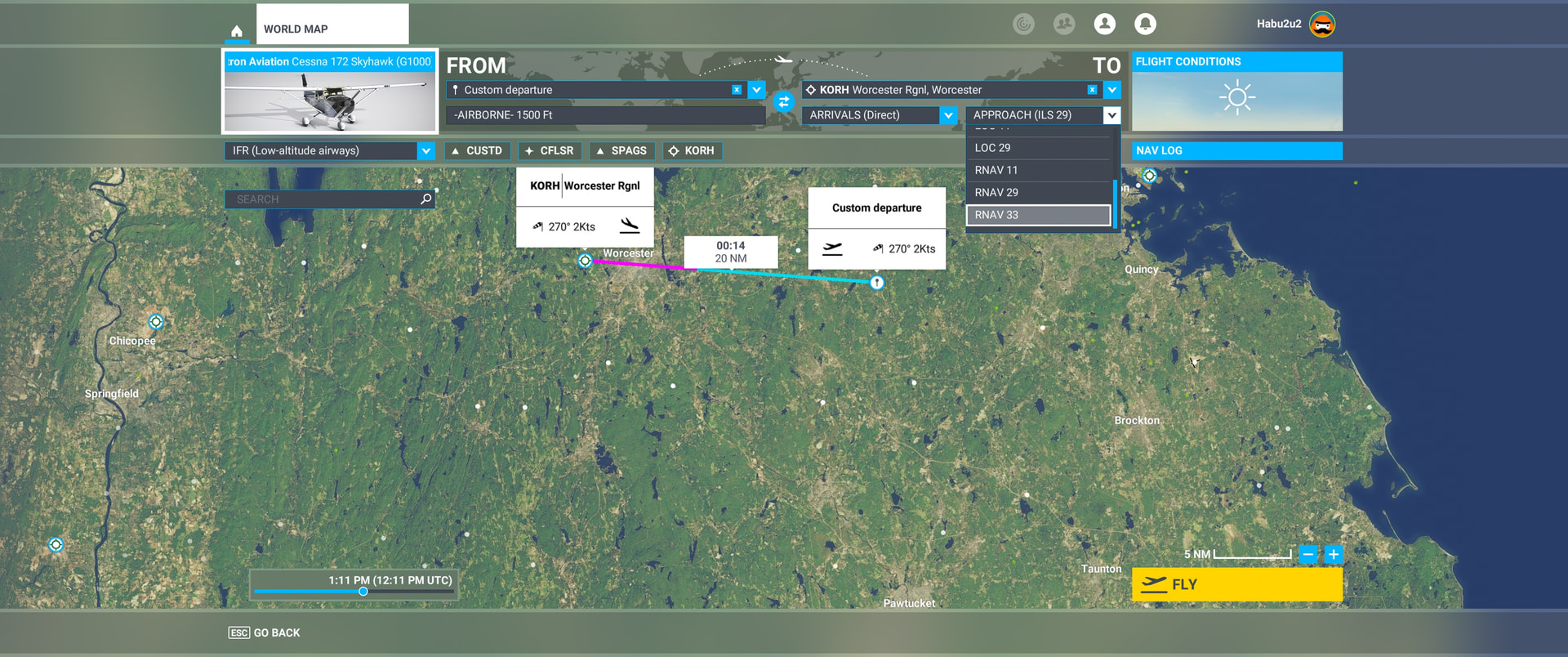Click the FLY button
This screenshot has height=657, width=1568.
pos(1237,584)
